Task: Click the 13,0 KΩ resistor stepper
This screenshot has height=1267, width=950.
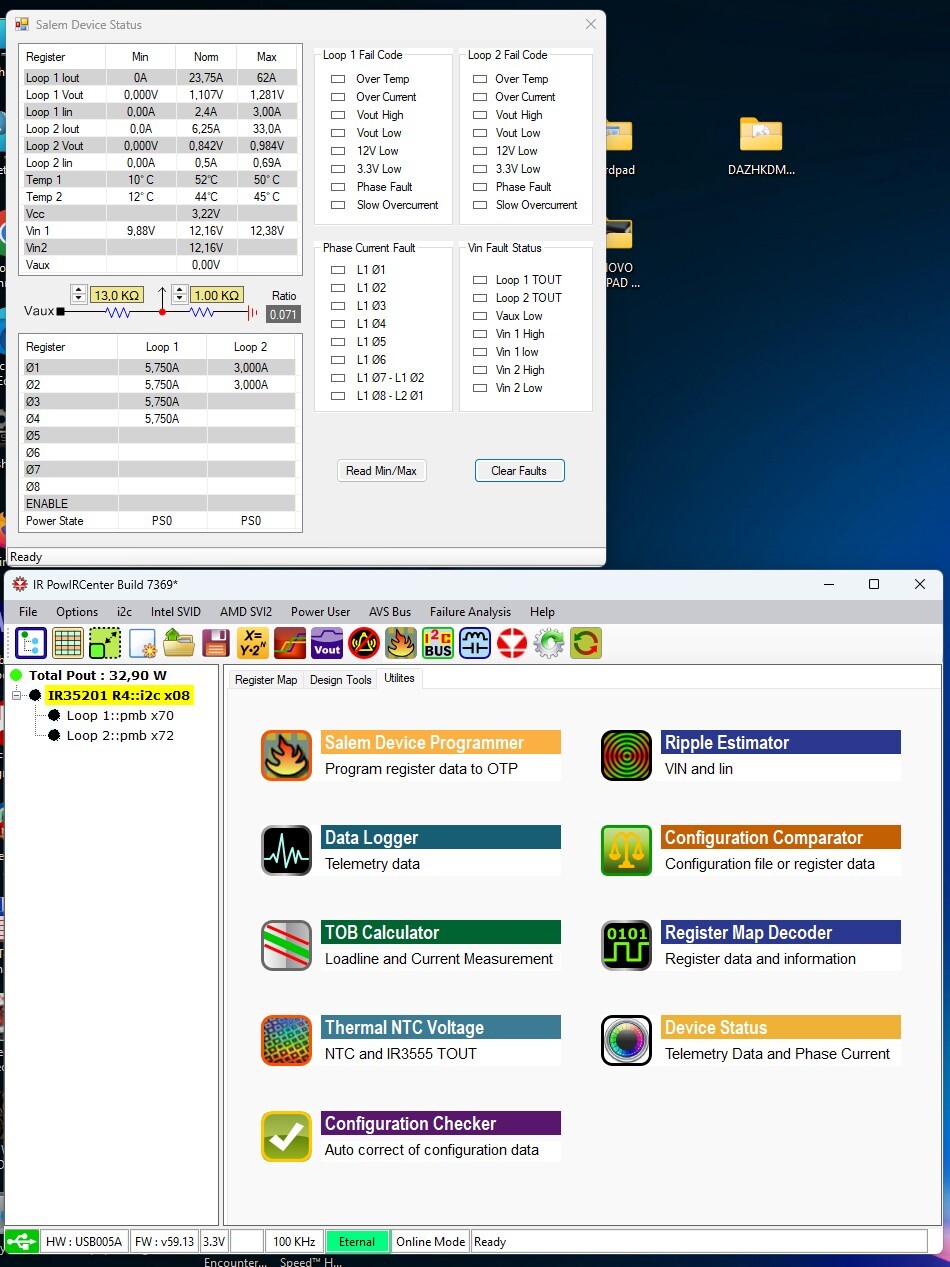Action: coord(79,295)
